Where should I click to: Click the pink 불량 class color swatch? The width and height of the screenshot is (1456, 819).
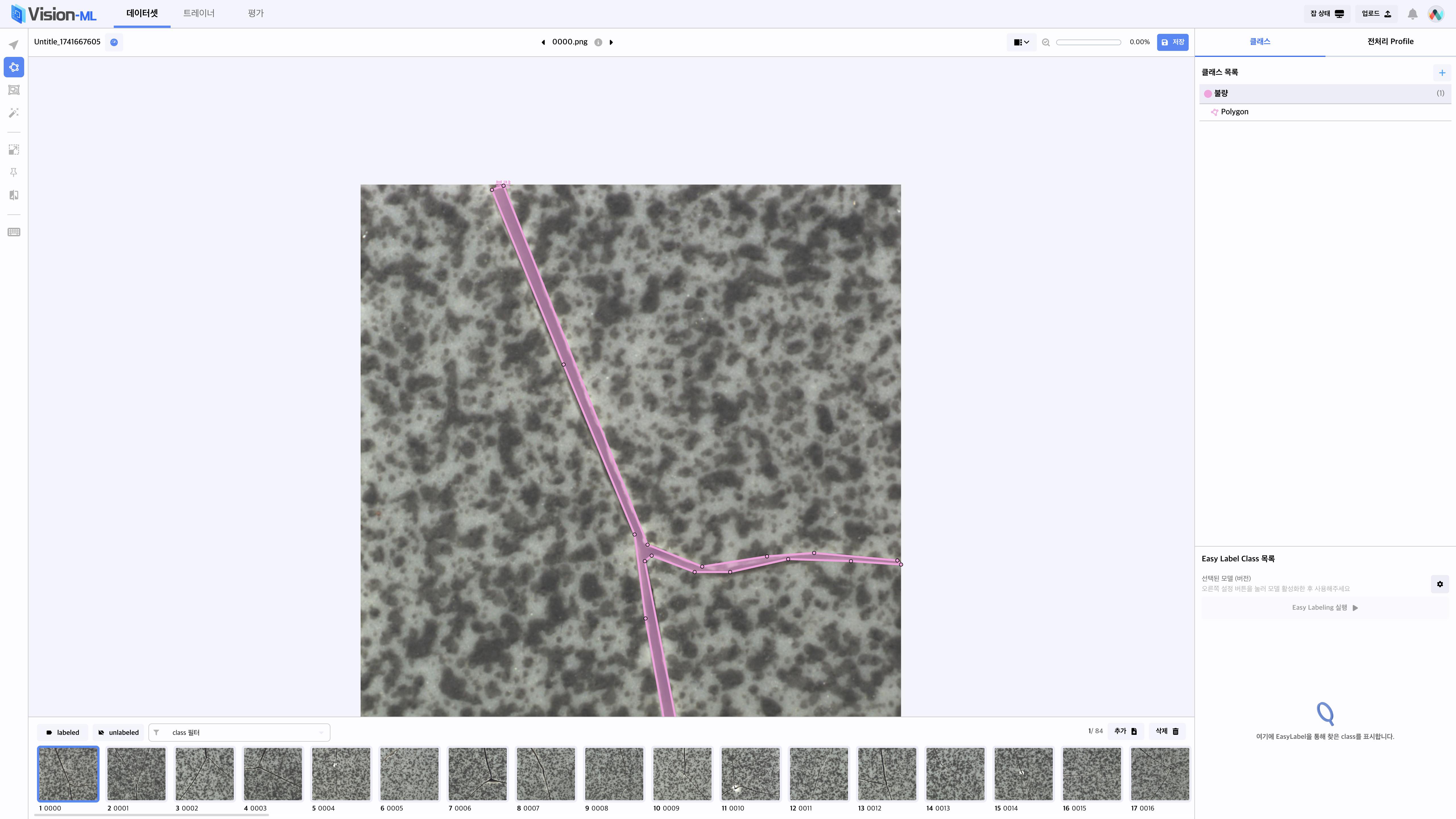coord(1208,94)
